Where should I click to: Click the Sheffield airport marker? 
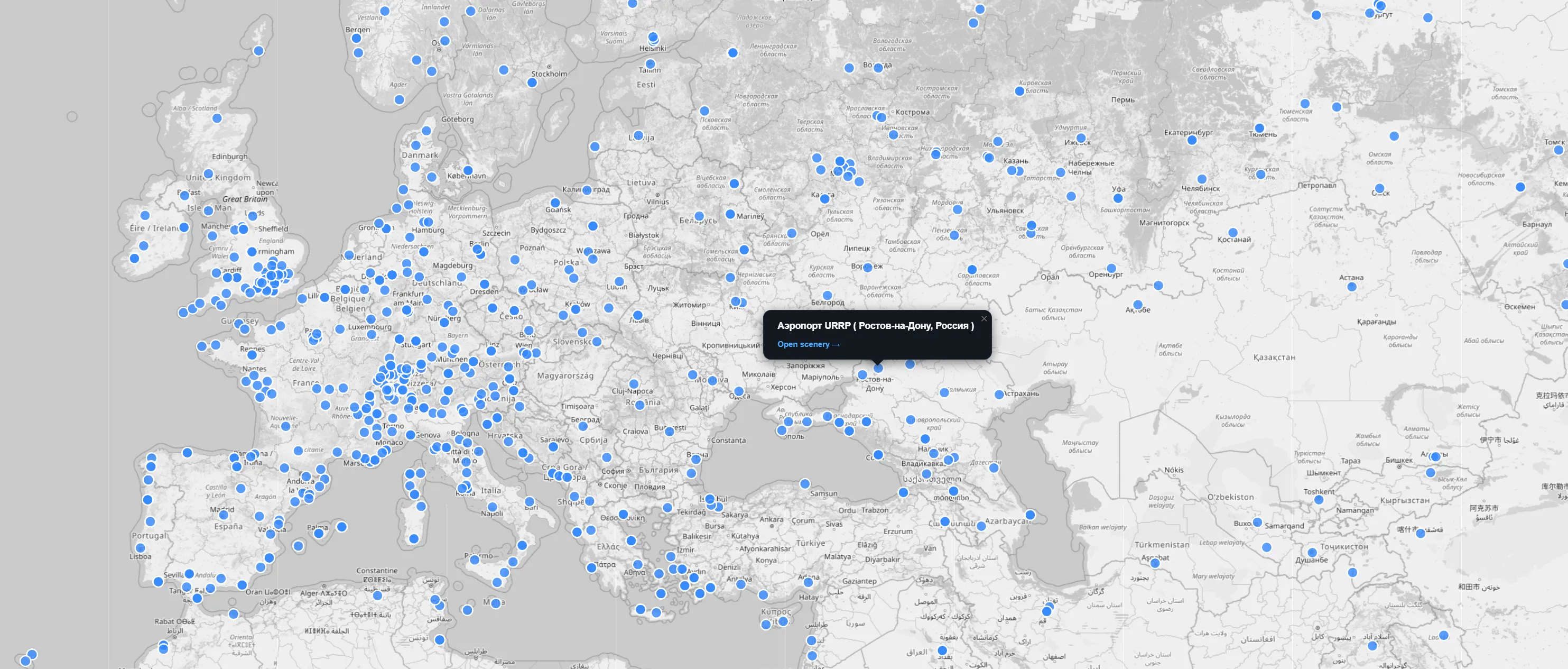tap(244, 229)
